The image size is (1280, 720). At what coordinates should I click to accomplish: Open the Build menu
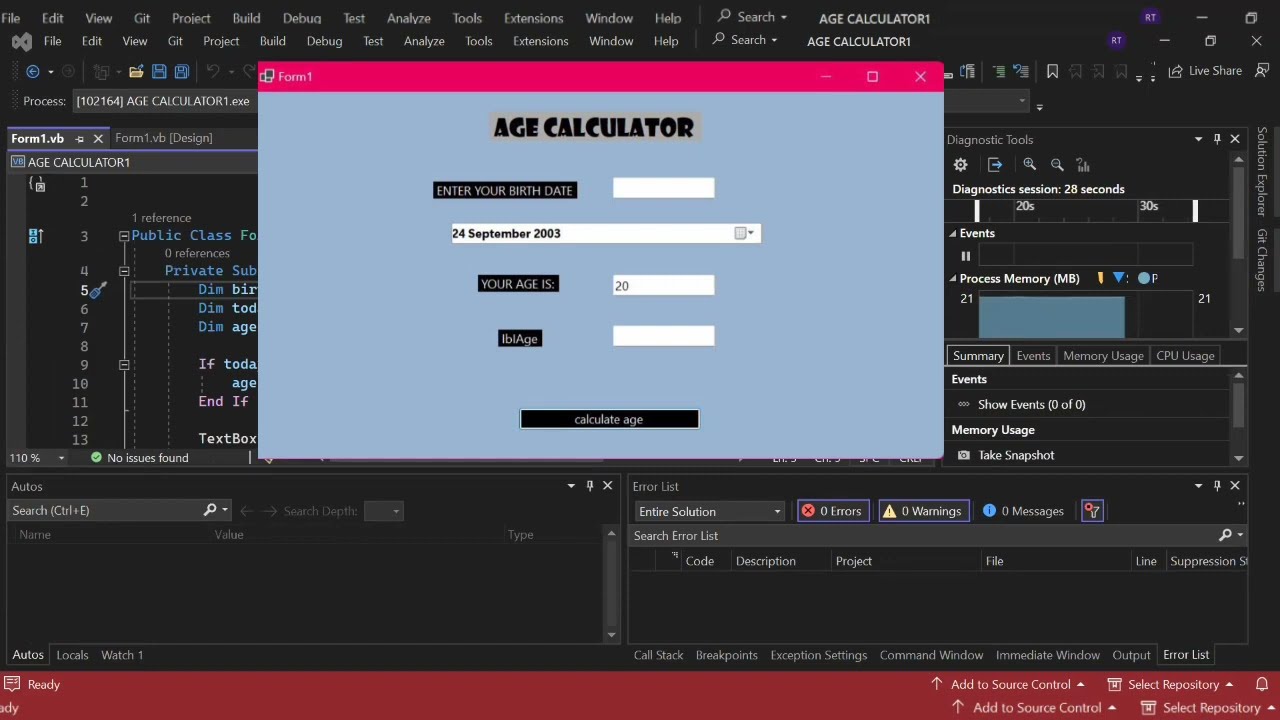[272, 41]
